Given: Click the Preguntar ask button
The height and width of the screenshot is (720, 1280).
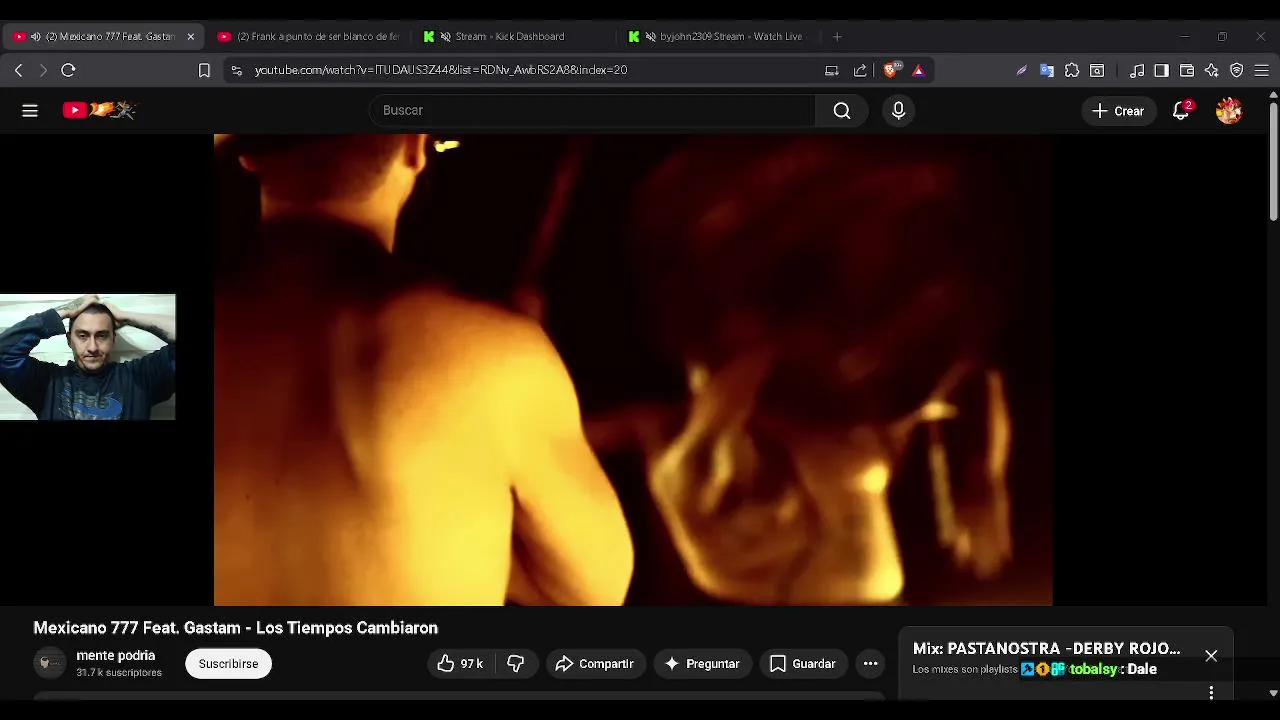Looking at the screenshot, I should pyautogui.click(x=702, y=664).
